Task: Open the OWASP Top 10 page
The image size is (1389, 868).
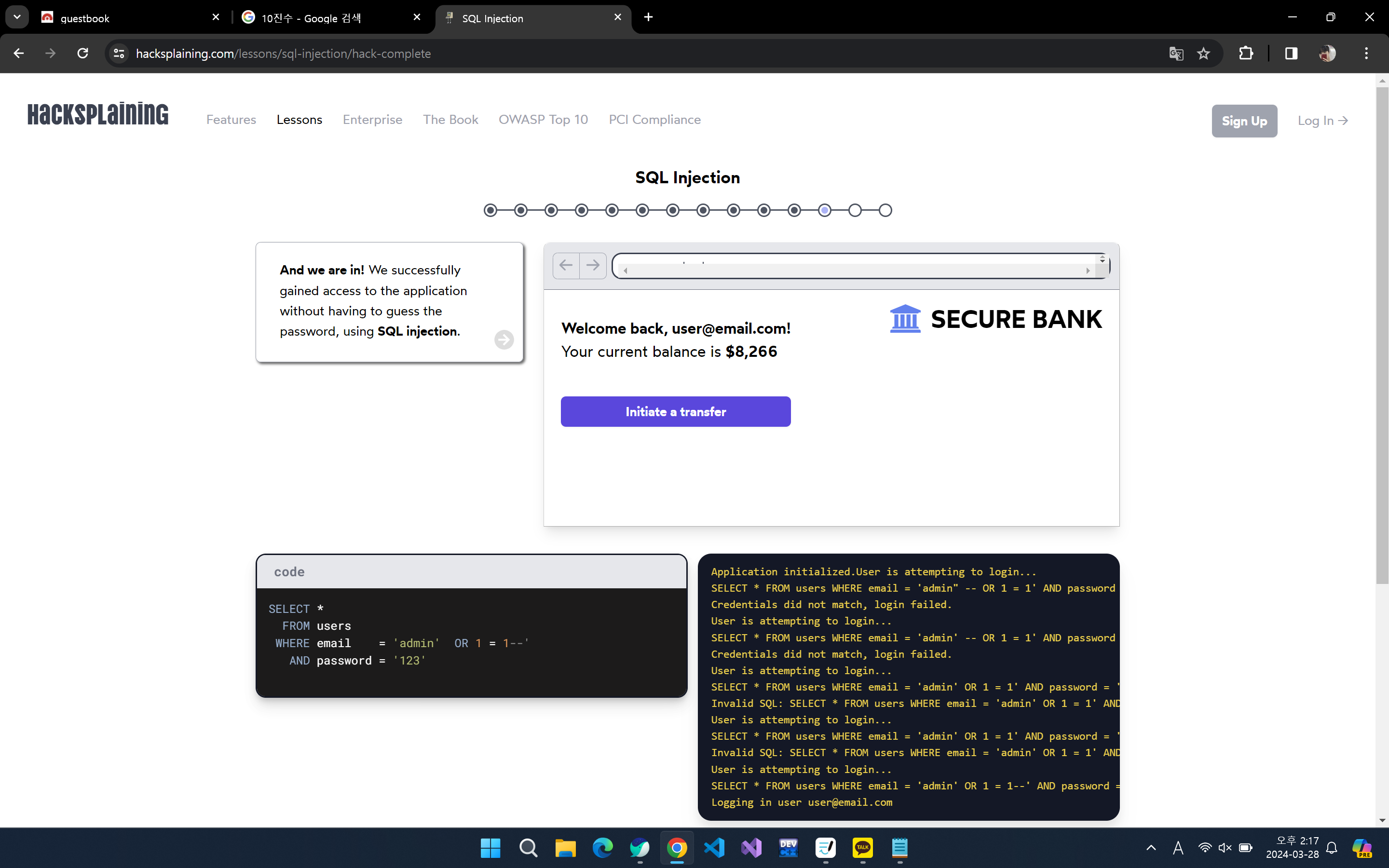Action: 543,120
